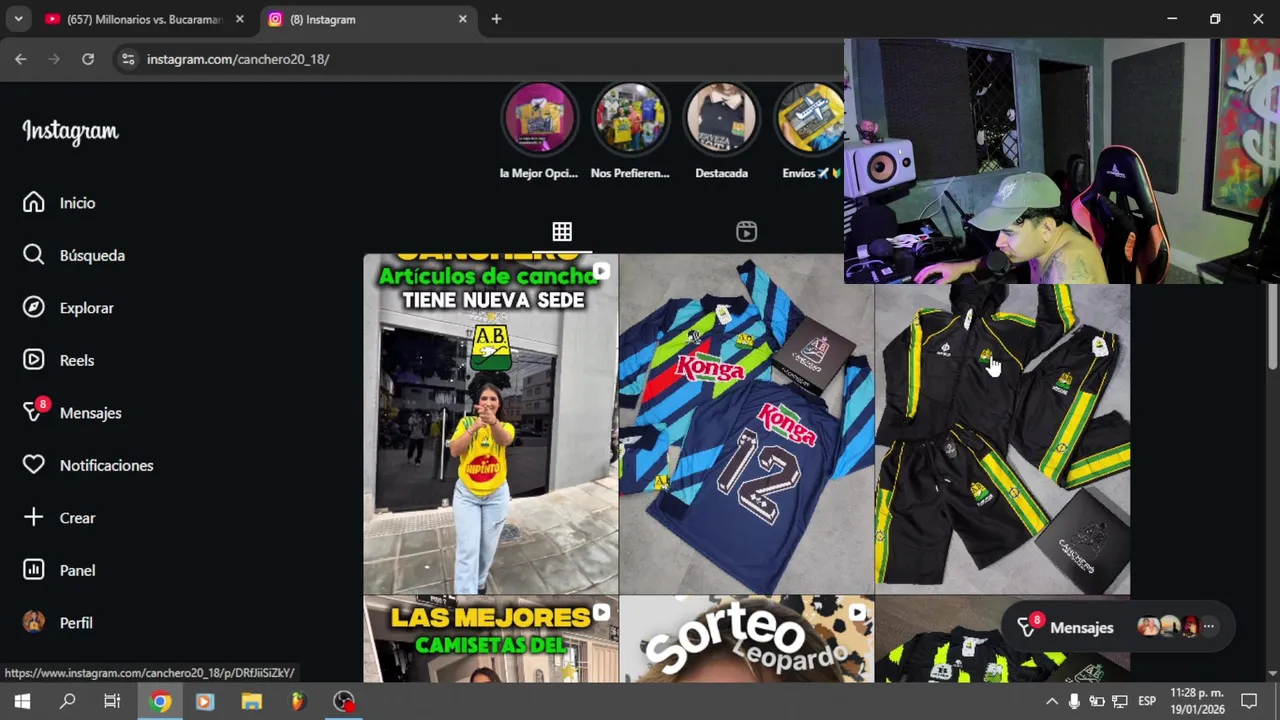Select the posts grid tab
1280x720 pixels.
(x=562, y=232)
